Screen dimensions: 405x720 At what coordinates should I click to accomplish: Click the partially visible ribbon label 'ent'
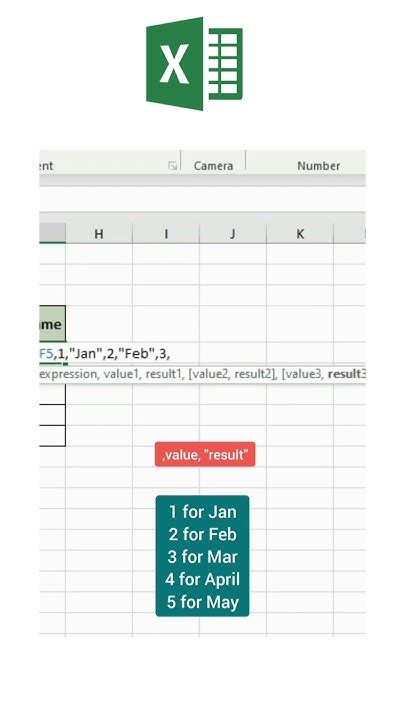(46, 166)
